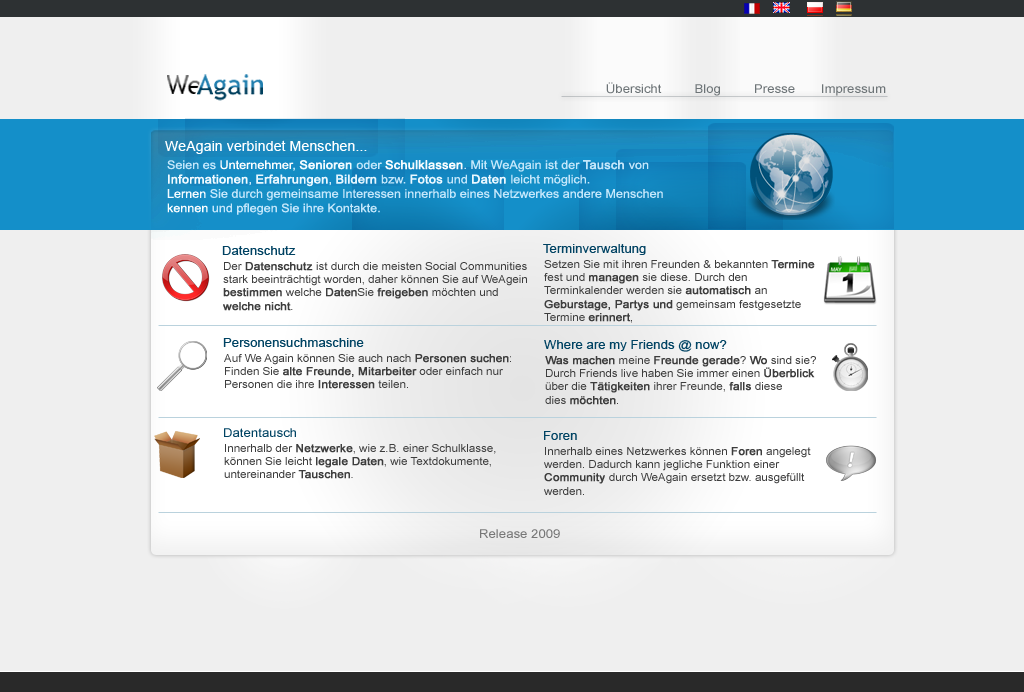Viewport: 1024px width, 692px height.
Task: Click the magnifying glass beside Personensuchmaschine
Action: 182,366
